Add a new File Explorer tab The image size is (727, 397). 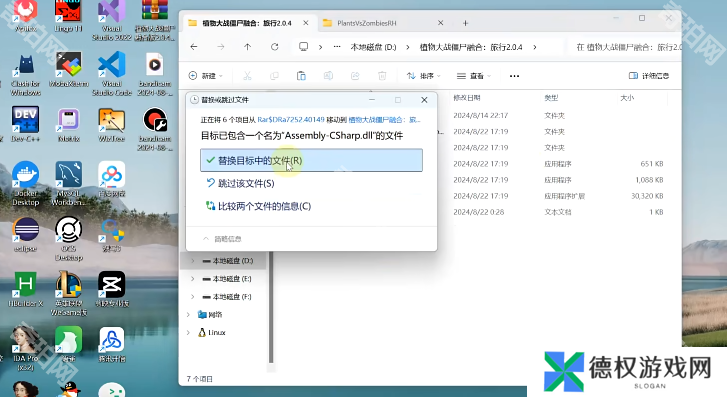(x=466, y=23)
